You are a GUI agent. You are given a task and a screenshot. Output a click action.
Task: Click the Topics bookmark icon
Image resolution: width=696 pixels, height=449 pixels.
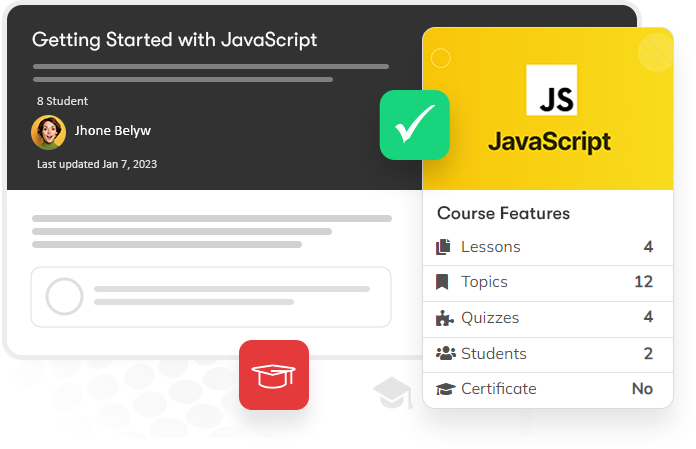pyautogui.click(x=442, y=282)
